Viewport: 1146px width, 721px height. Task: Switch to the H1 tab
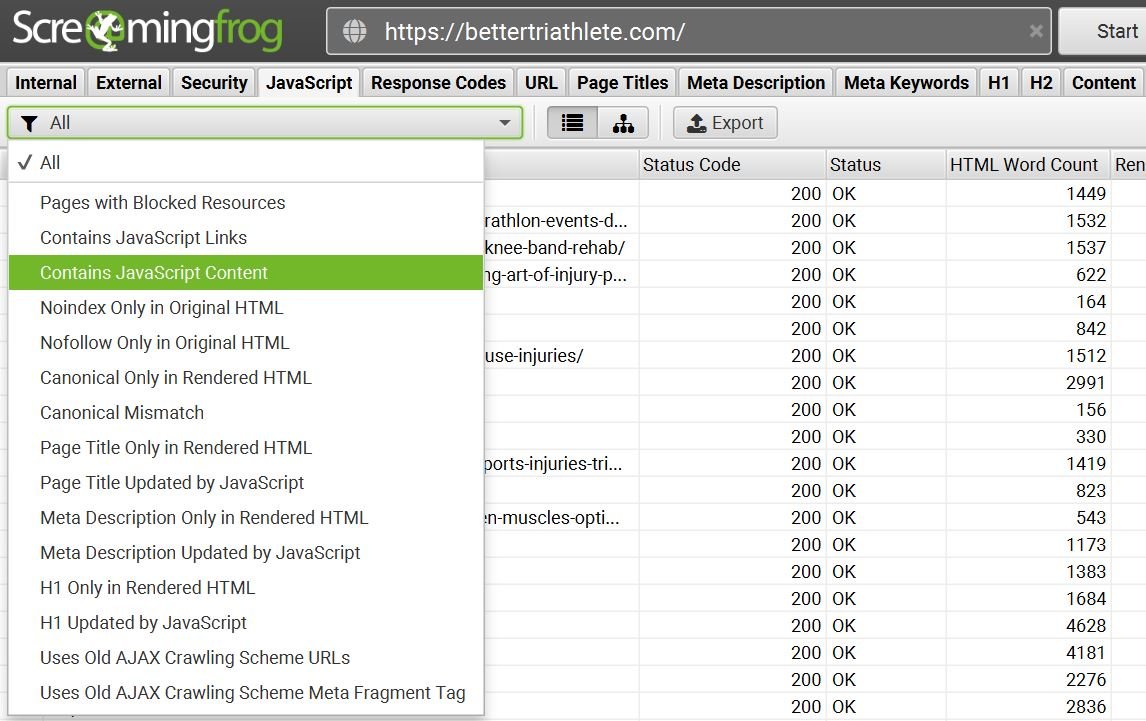pos(999,82)
